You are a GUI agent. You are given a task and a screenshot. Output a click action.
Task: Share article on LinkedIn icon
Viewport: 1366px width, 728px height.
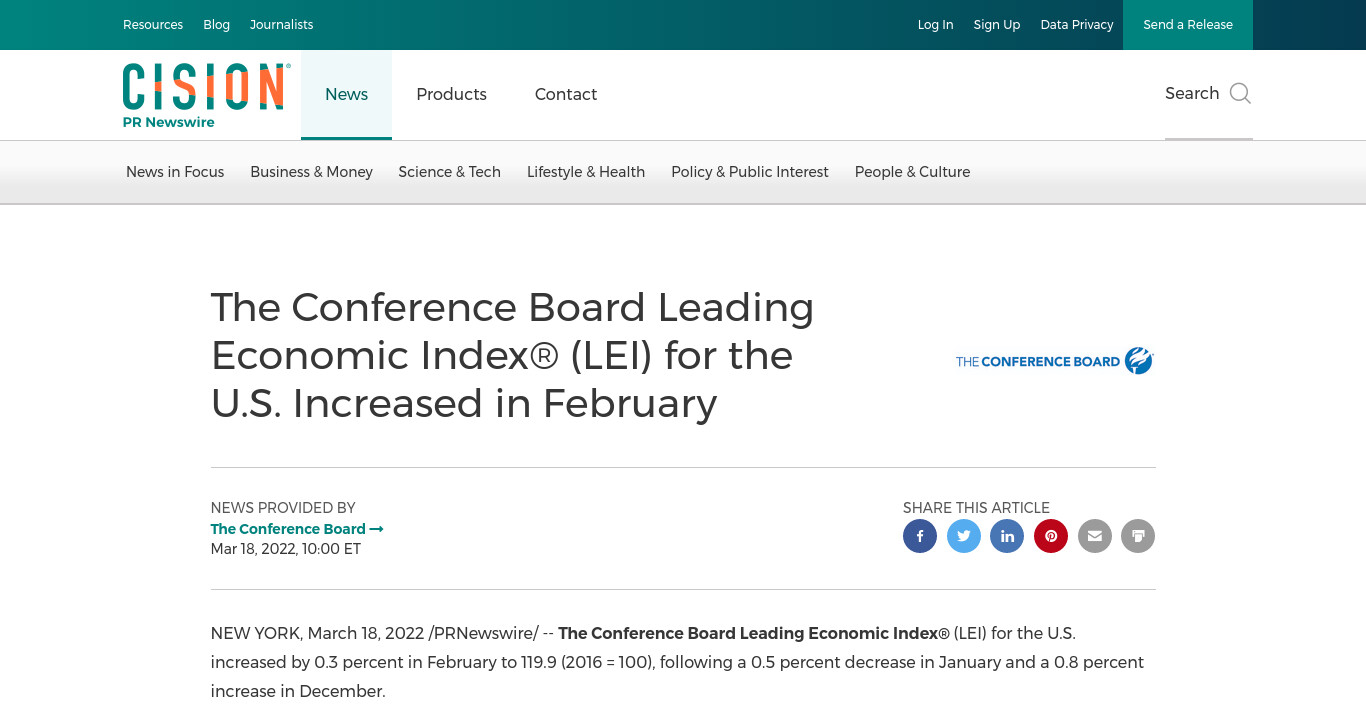(x=1007, y=536)
